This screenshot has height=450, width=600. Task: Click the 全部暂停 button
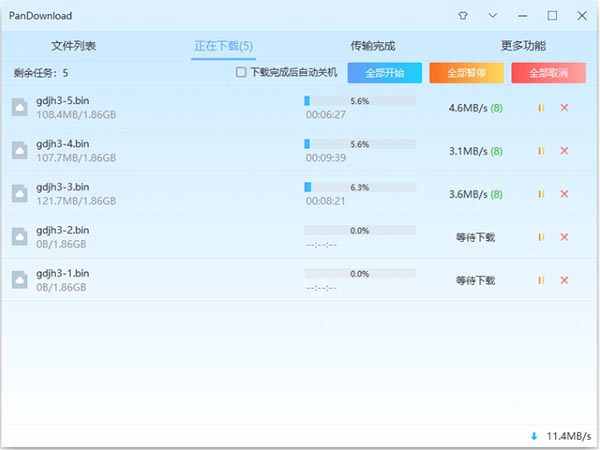466,73
